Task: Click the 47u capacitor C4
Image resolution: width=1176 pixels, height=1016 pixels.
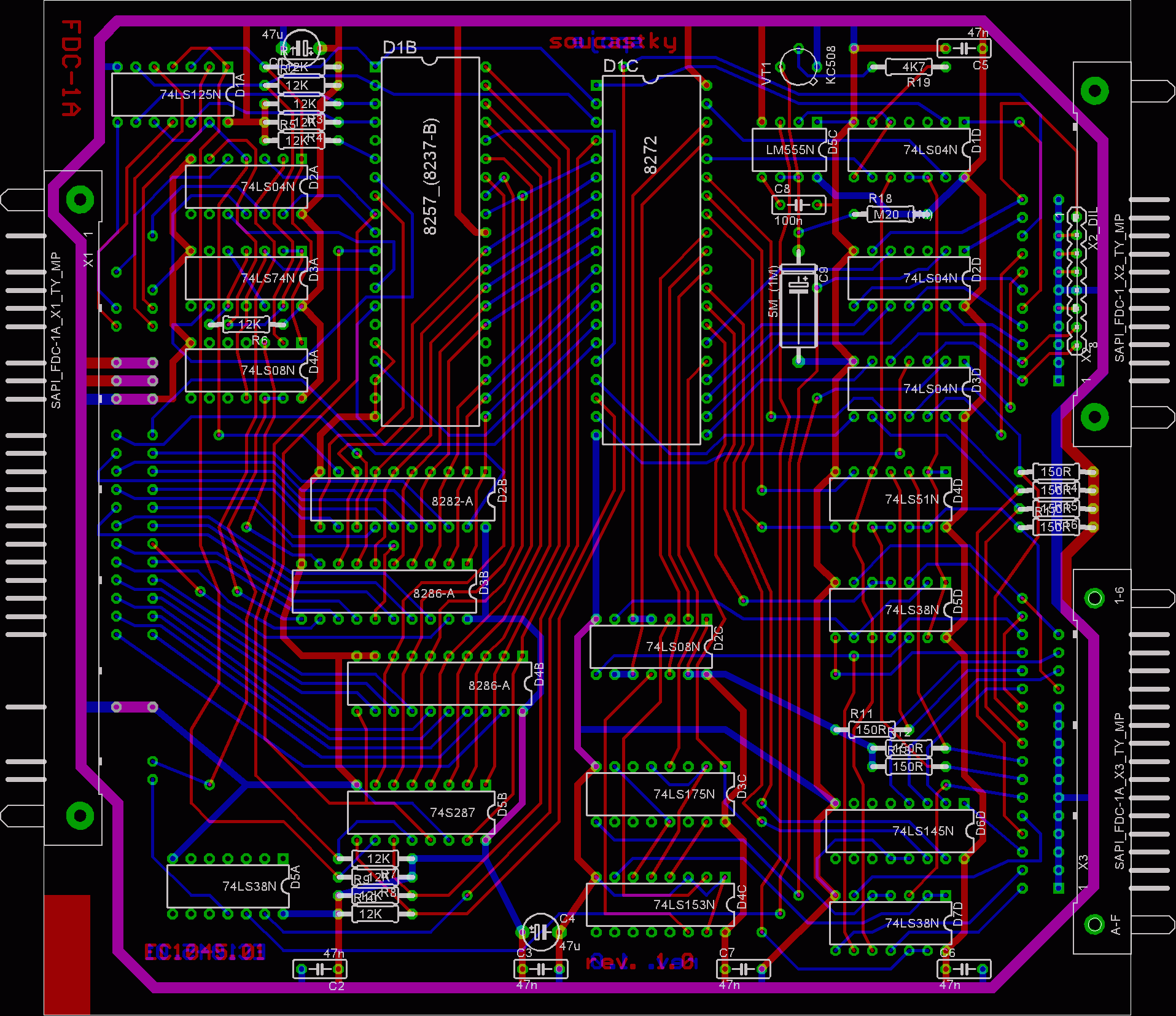Action: [x=540, y=932]
